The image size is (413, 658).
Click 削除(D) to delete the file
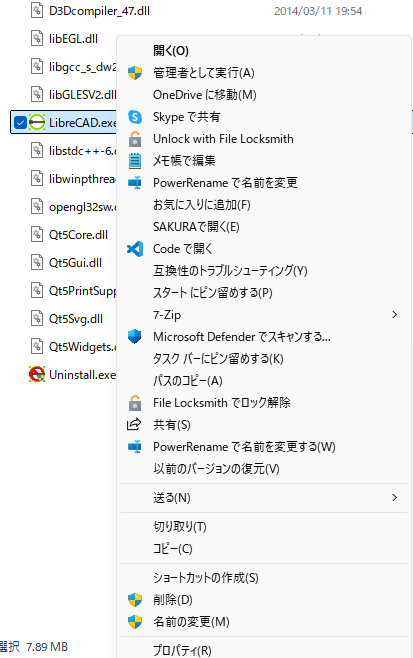(x=173, y=600)
